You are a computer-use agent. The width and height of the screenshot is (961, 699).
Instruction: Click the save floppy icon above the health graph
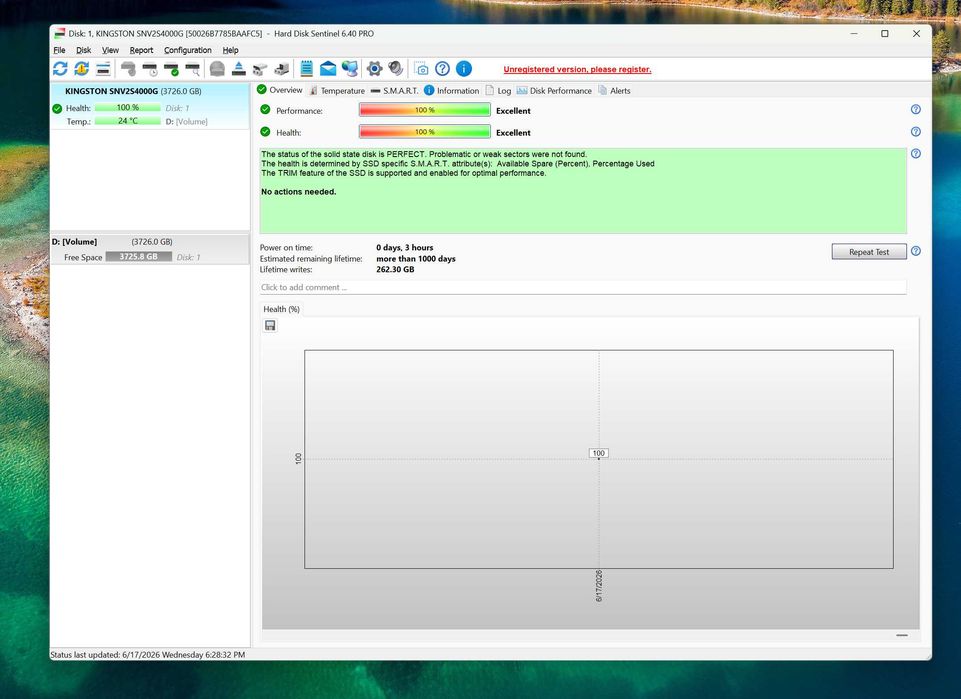[270, 325]
